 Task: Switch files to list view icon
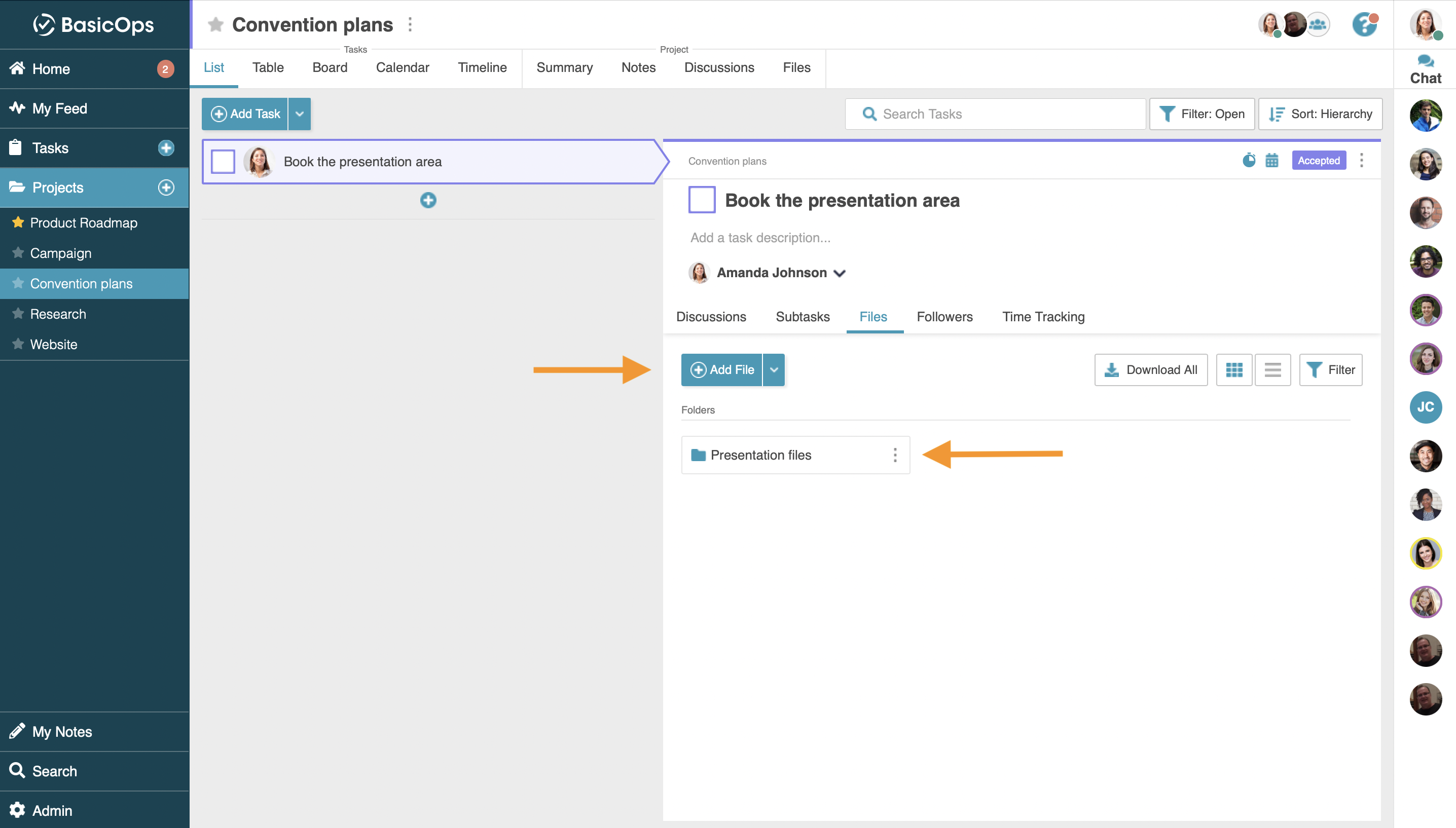click(x=1272, y=369)
